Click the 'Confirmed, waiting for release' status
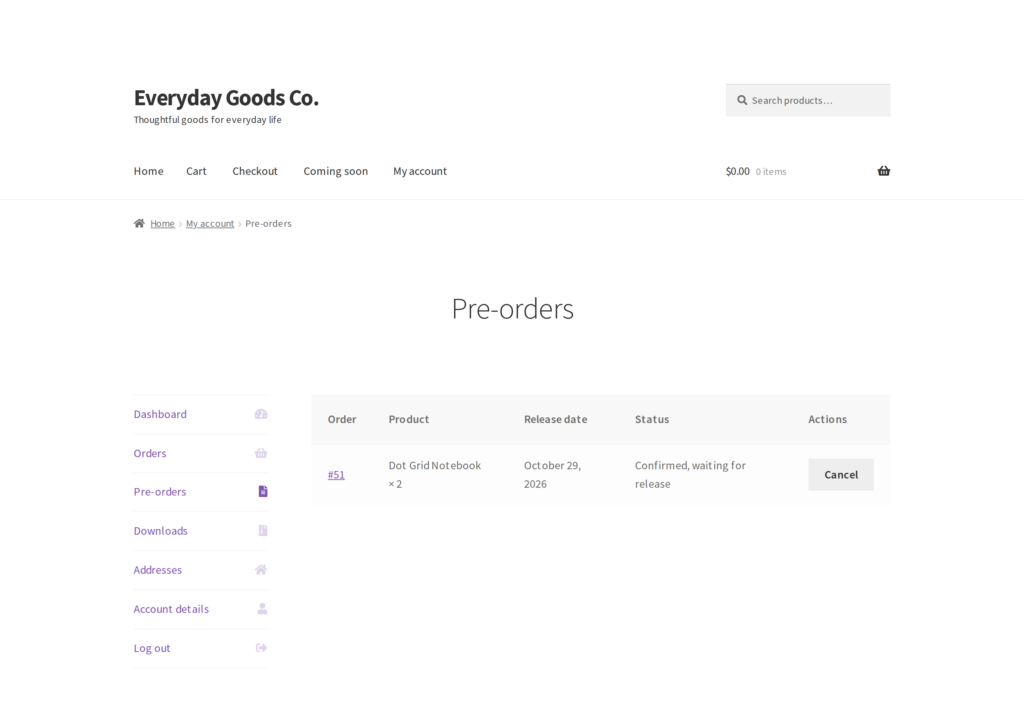Screen dimensions: 1024x711 coord(690,475)
